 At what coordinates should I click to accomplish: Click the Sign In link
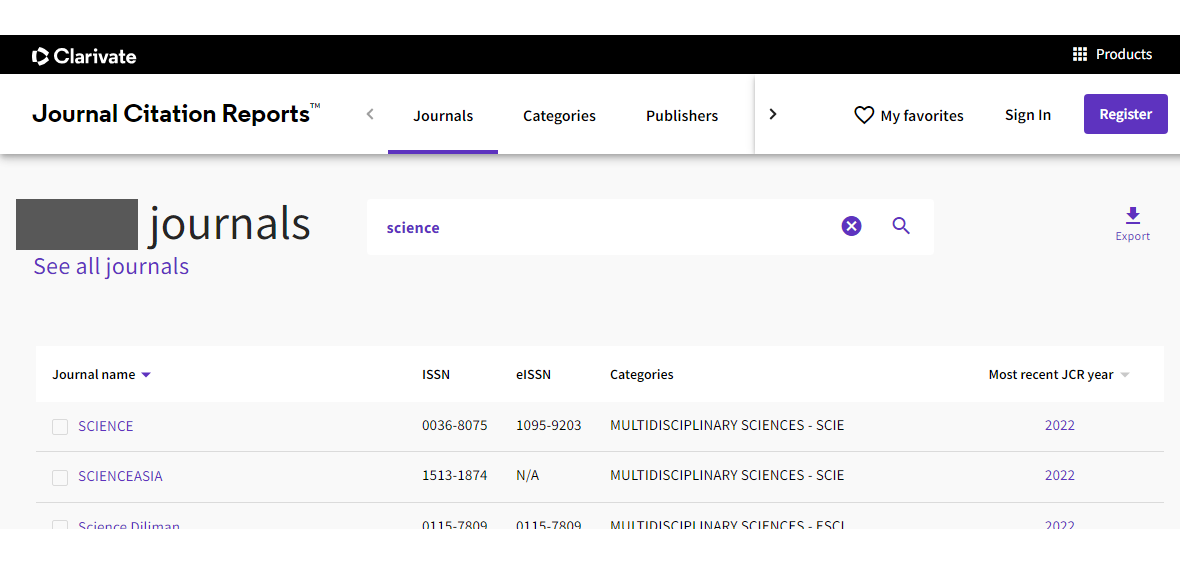1028,115
